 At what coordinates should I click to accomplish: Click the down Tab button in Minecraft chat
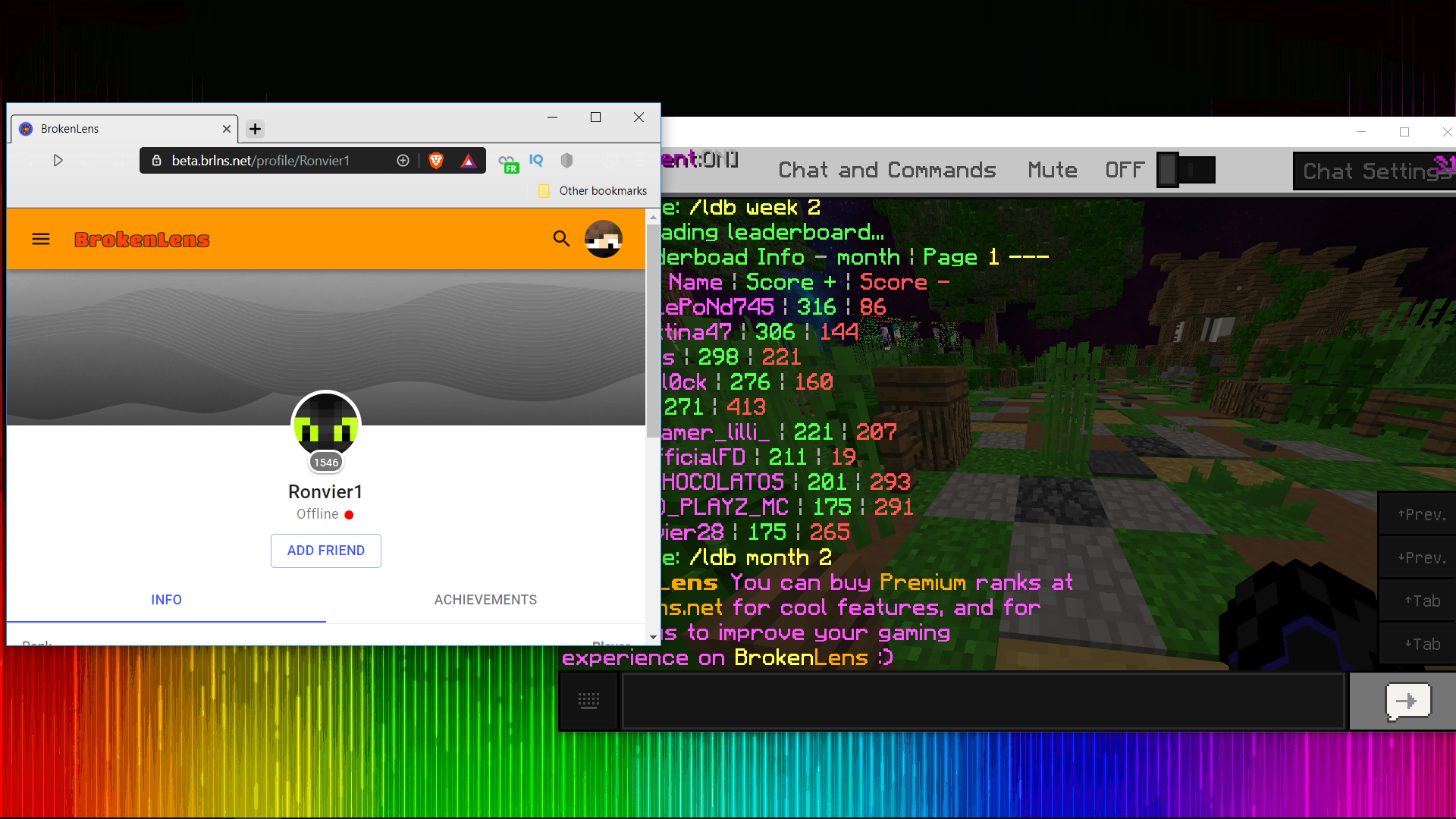click(1417, 644)
